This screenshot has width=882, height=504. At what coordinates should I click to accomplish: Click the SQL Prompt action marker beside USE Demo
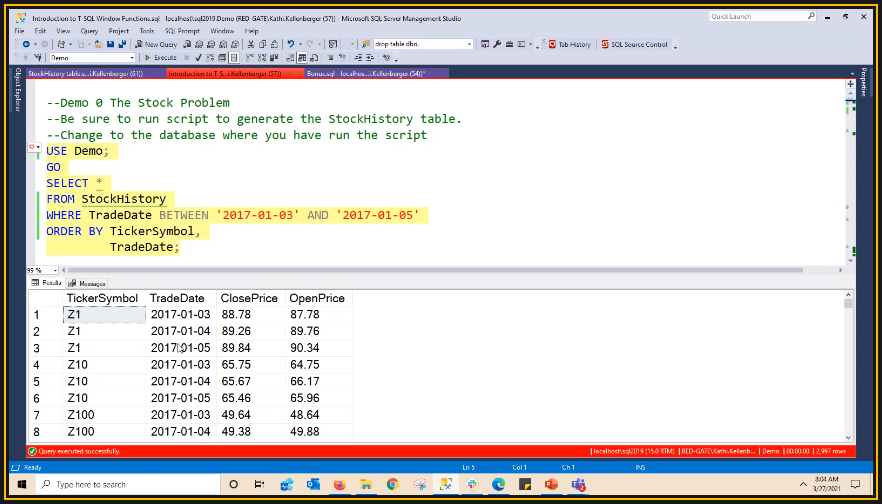(35, 147)
